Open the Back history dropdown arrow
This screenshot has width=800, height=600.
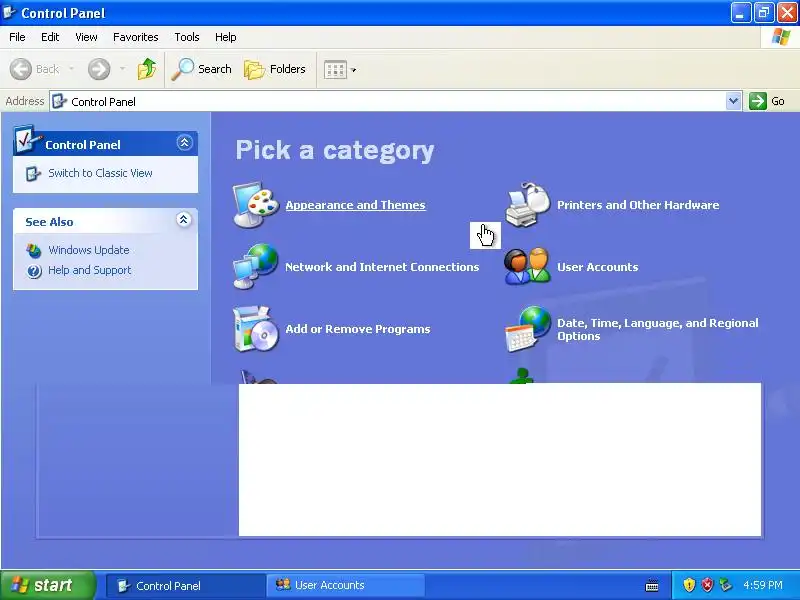[x=71, y=69]
